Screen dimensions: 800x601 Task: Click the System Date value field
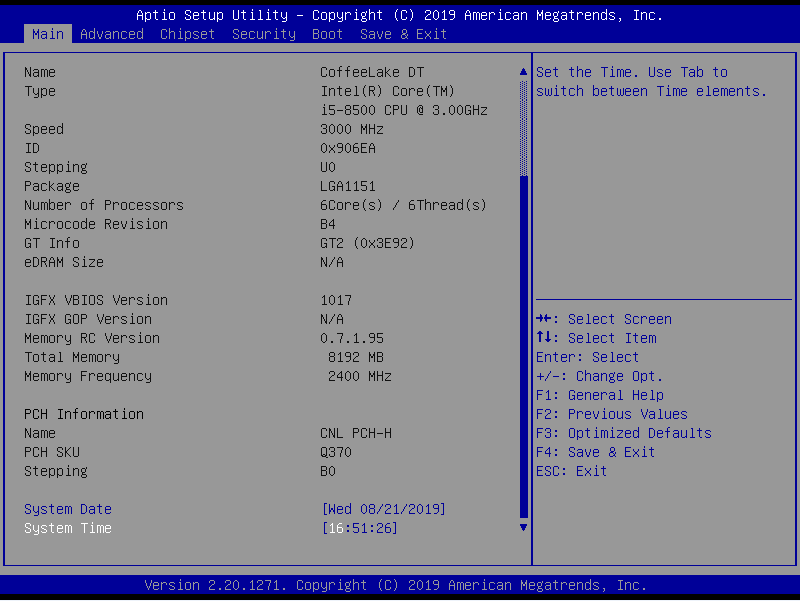pos(384,509)
